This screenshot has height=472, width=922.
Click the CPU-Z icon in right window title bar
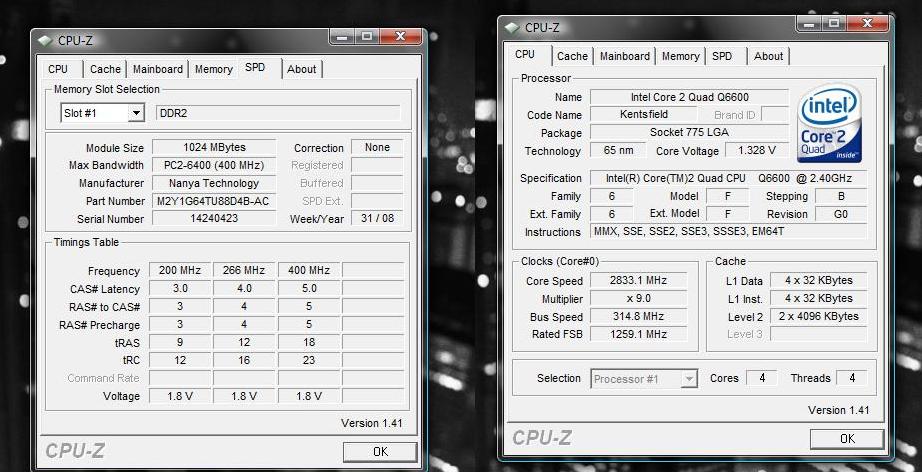pos(512,28)
